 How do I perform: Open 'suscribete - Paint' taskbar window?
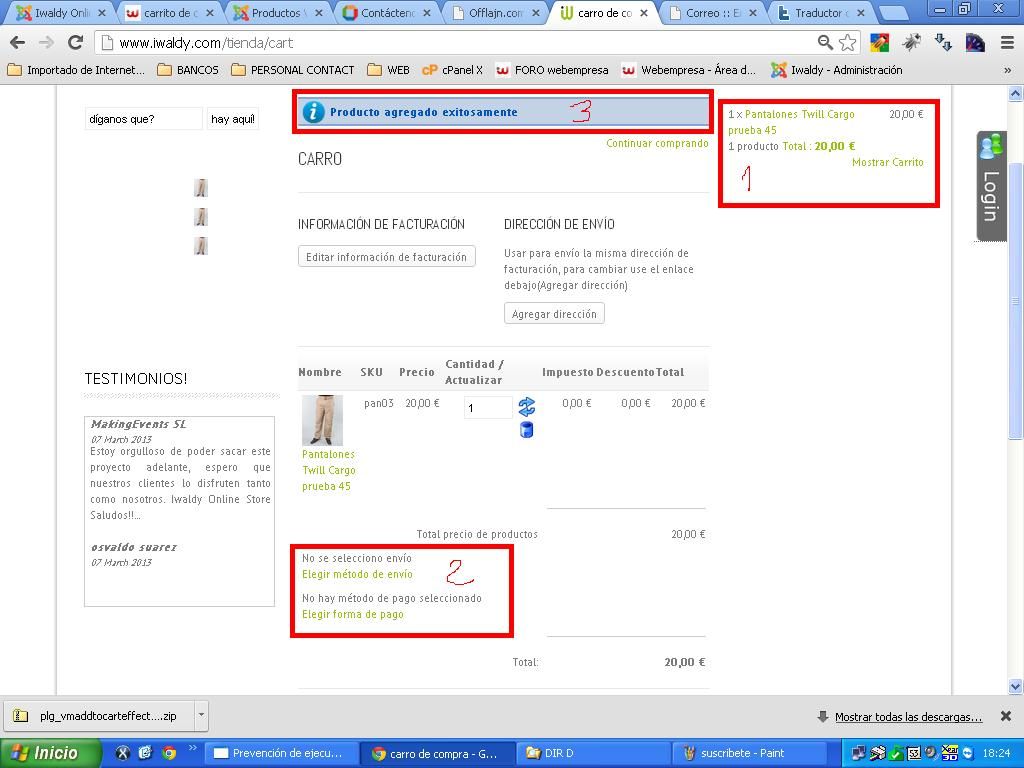(x=749, y=753)
